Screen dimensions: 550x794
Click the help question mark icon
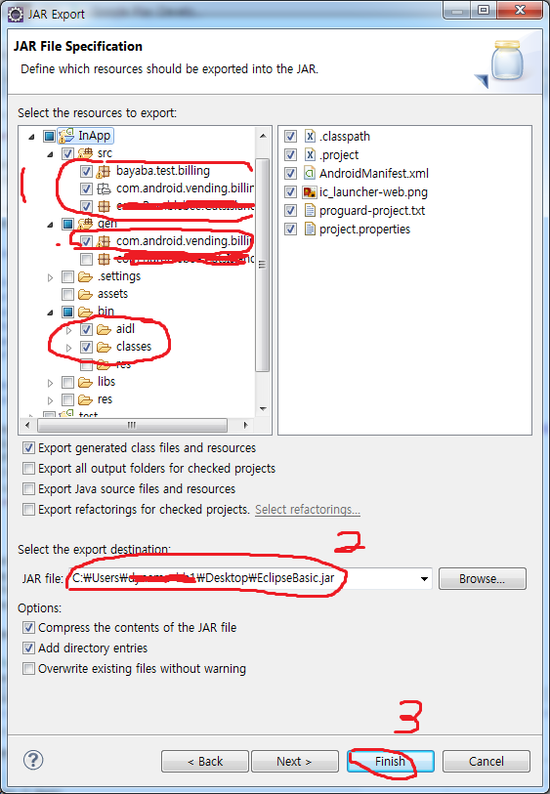click(x=33, y=760)
